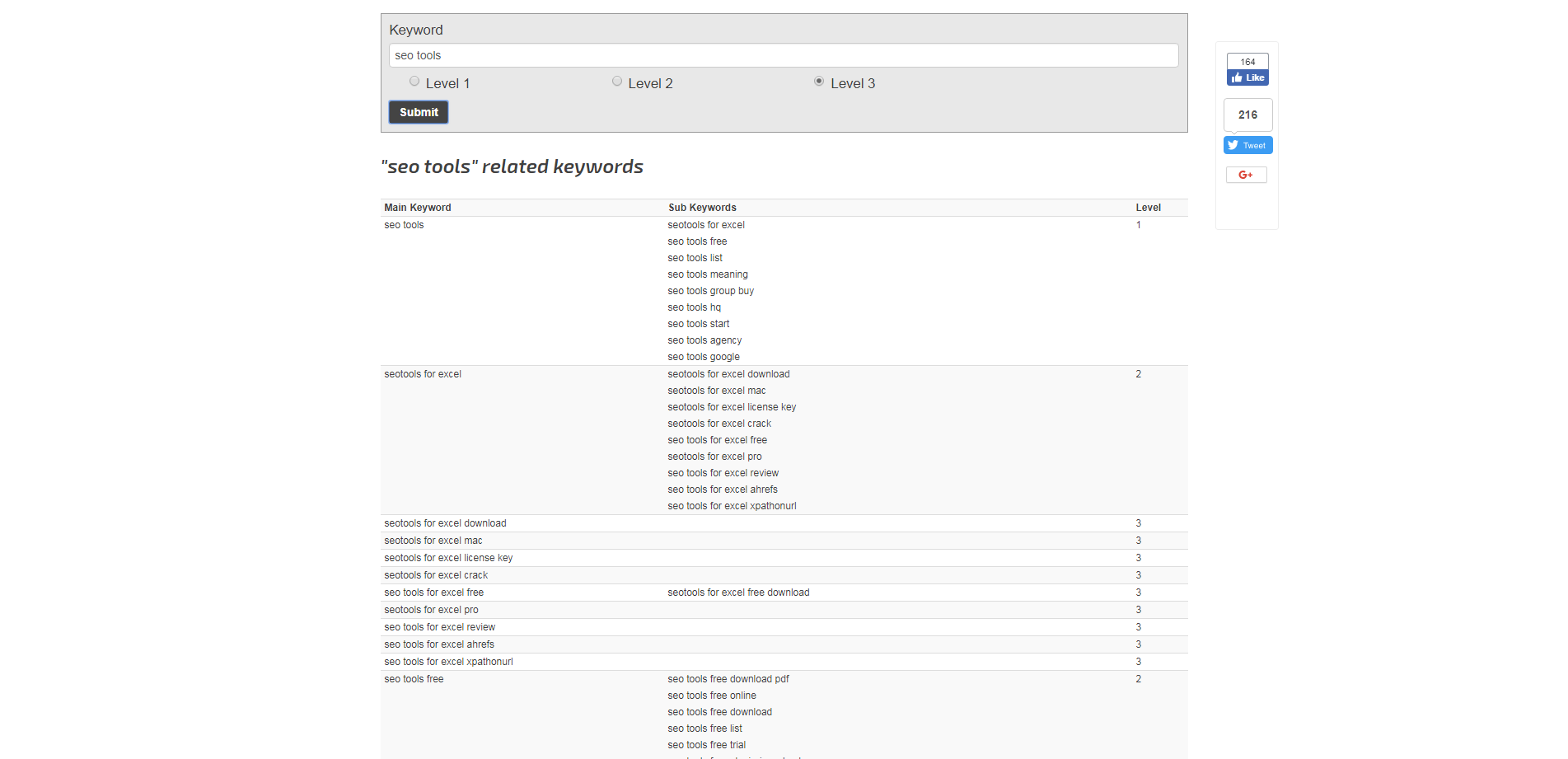
Task: Click the 'Main Keyword' column header
Action: tap(418, 208)
